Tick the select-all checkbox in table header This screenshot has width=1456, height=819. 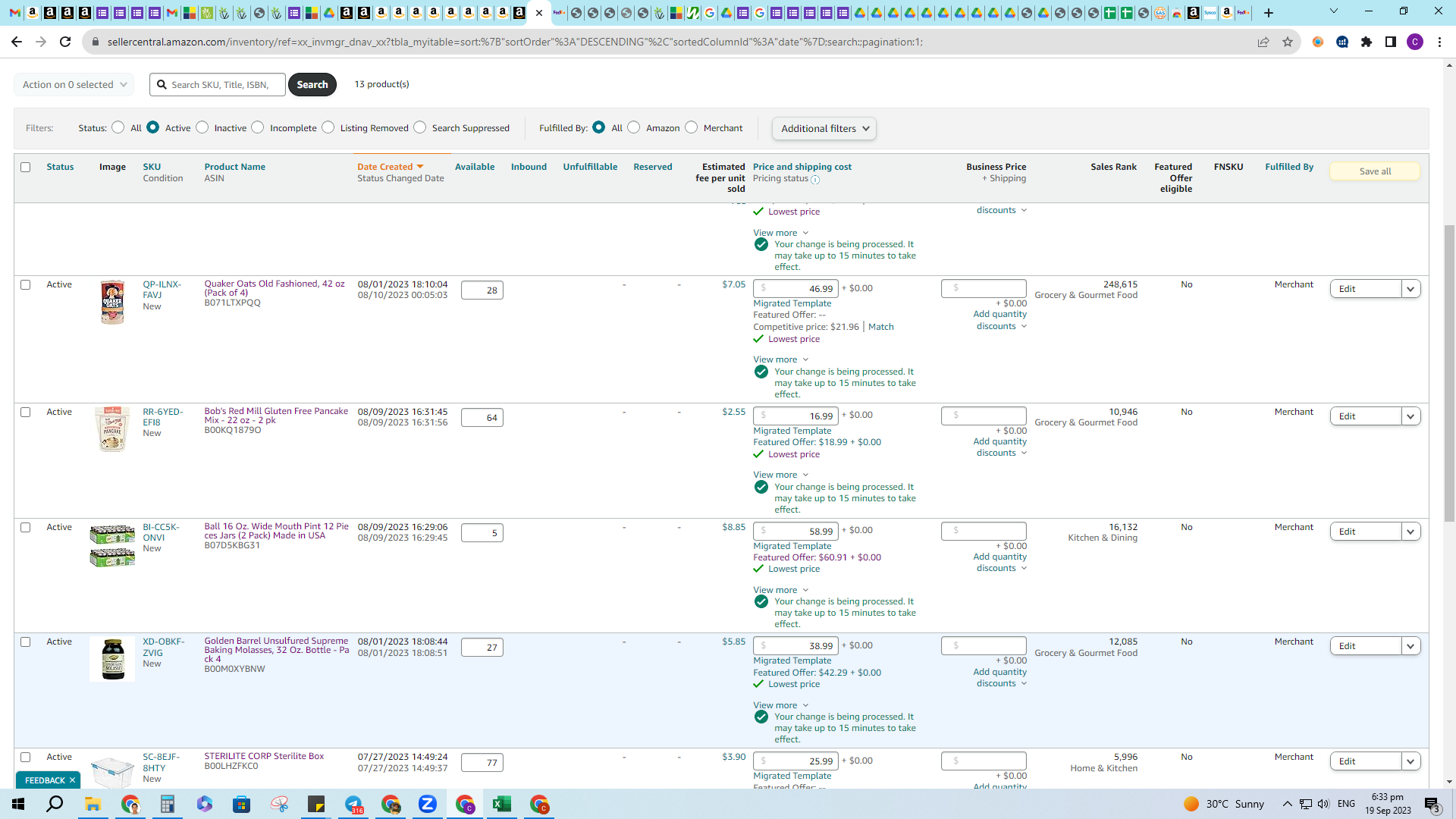point(26,167)
